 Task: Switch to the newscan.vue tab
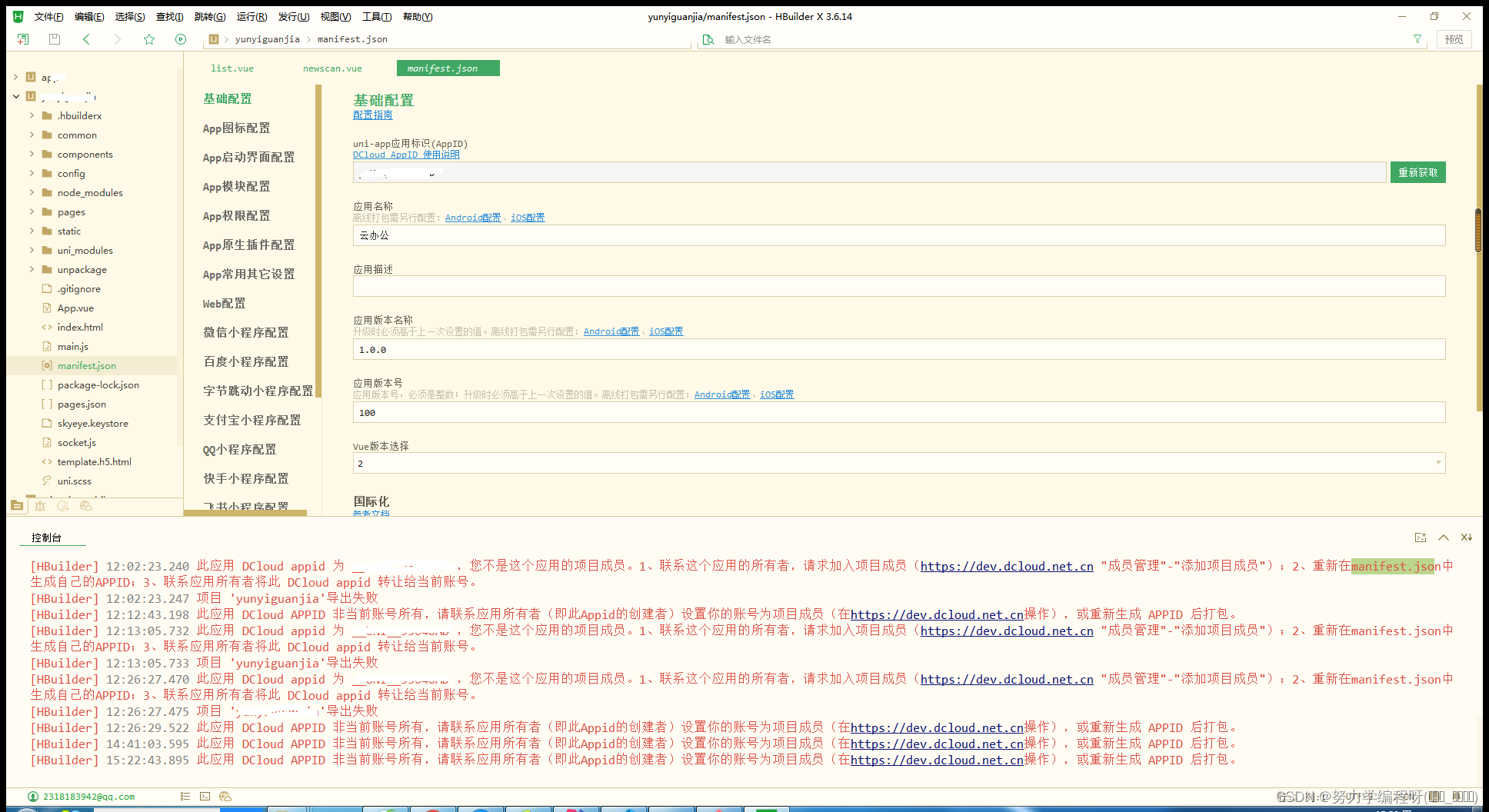(332, 68)
